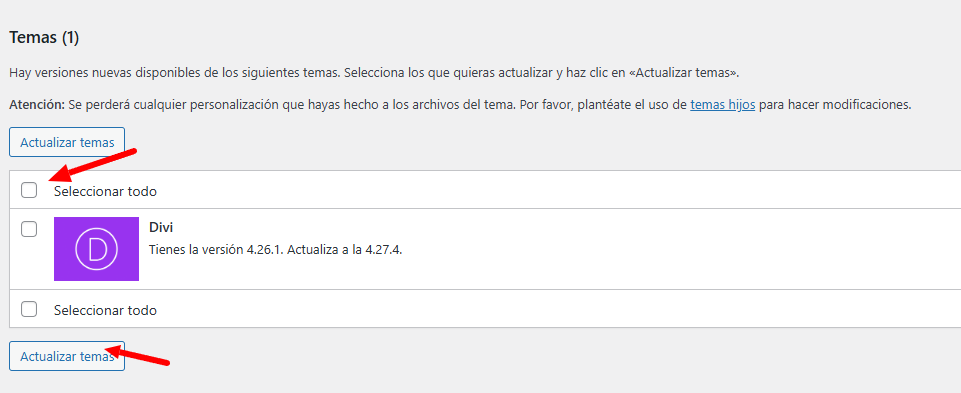Click the purple Divi theme logo
The image size is (961, 393).
[96, 249]
